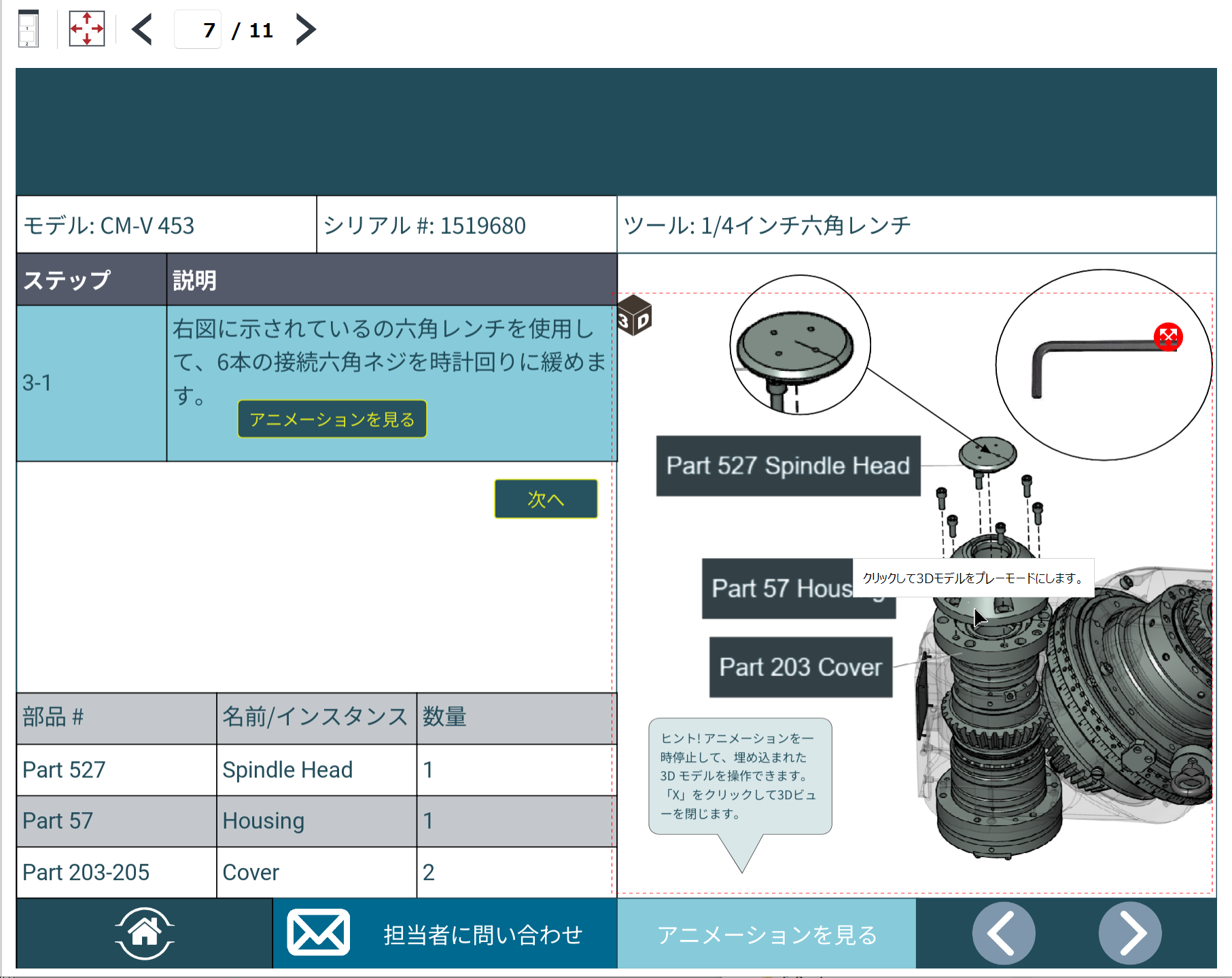Click quantity 2 in the Cover row
The image size is (1232, 978).
[516, 873]
